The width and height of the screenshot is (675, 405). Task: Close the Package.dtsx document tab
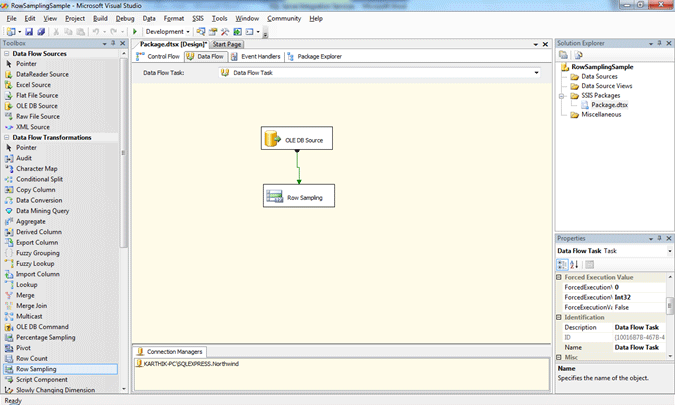545,44
